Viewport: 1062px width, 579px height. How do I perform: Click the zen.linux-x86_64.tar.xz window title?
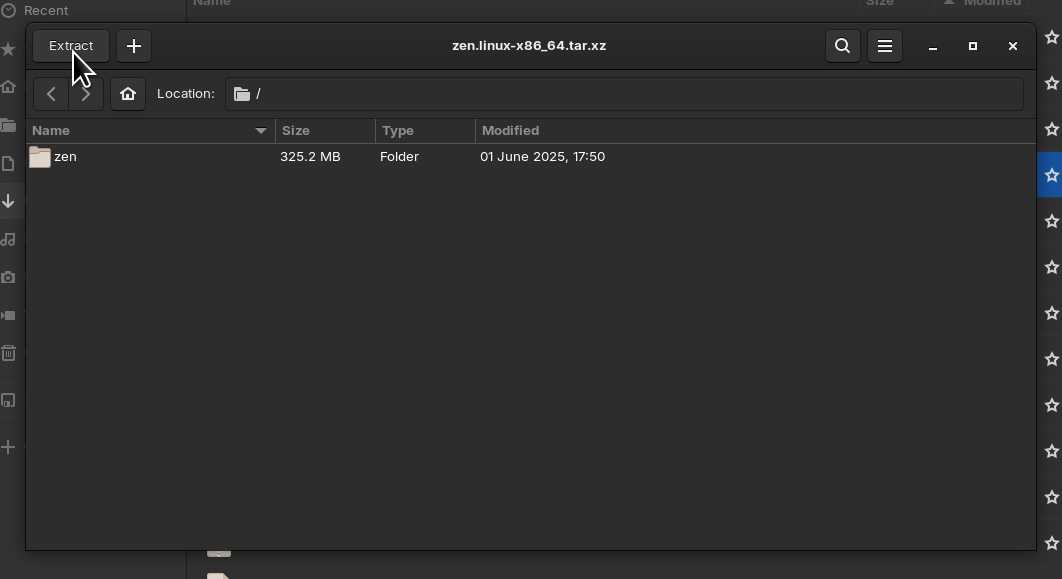coord(529,46)
